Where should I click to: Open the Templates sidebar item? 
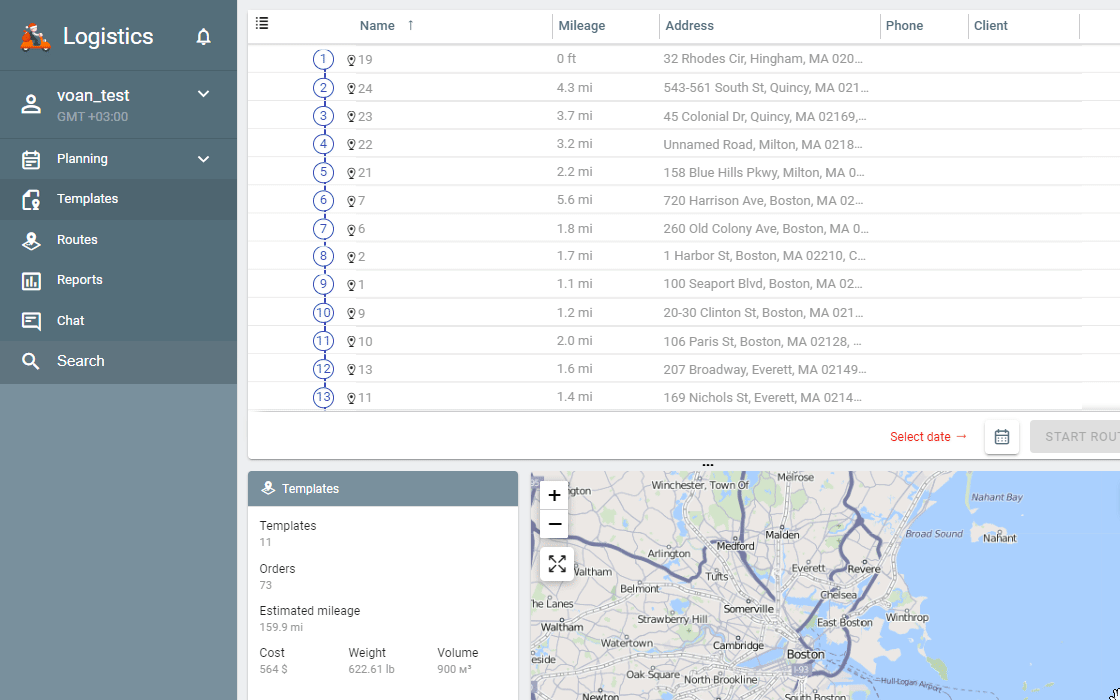tap(118, 199)
